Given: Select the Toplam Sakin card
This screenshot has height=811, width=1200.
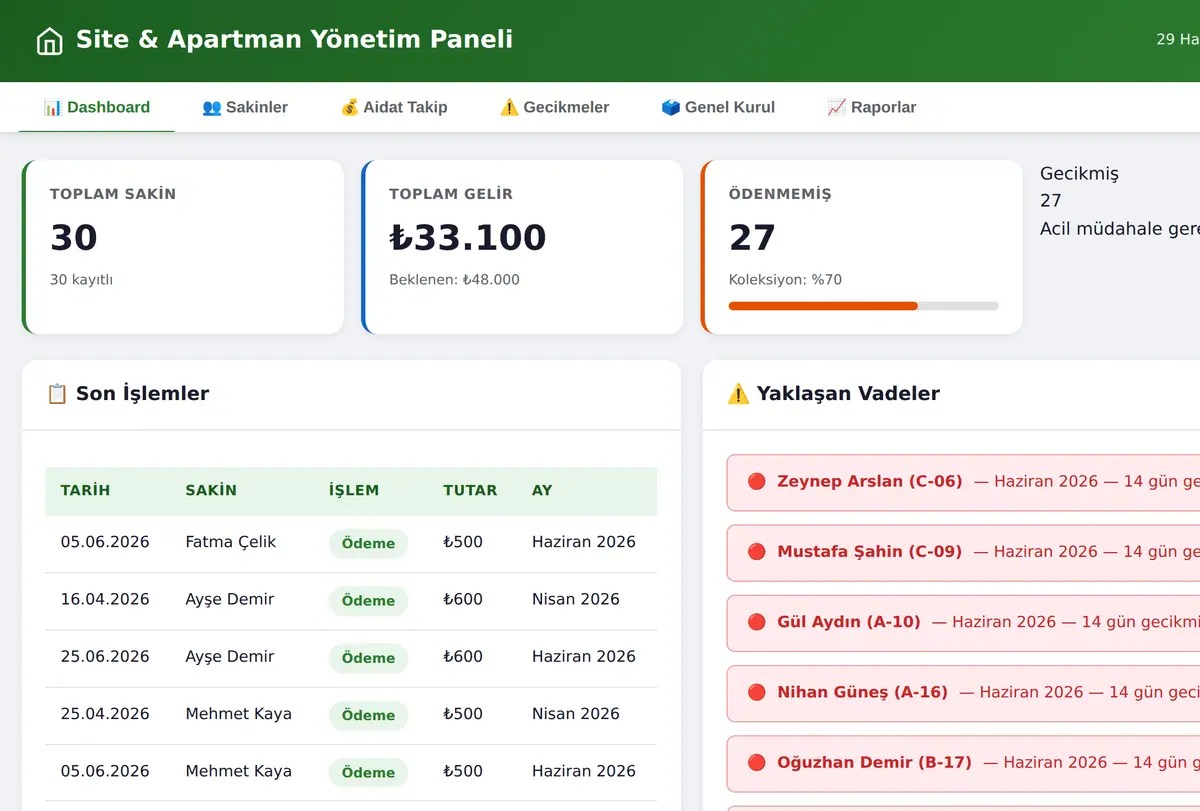Looking at the screenshot, I should 183,247.
